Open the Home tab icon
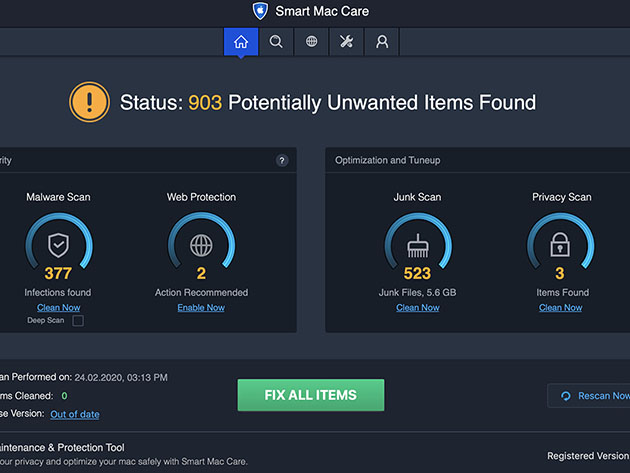 (x=240, y=42)
